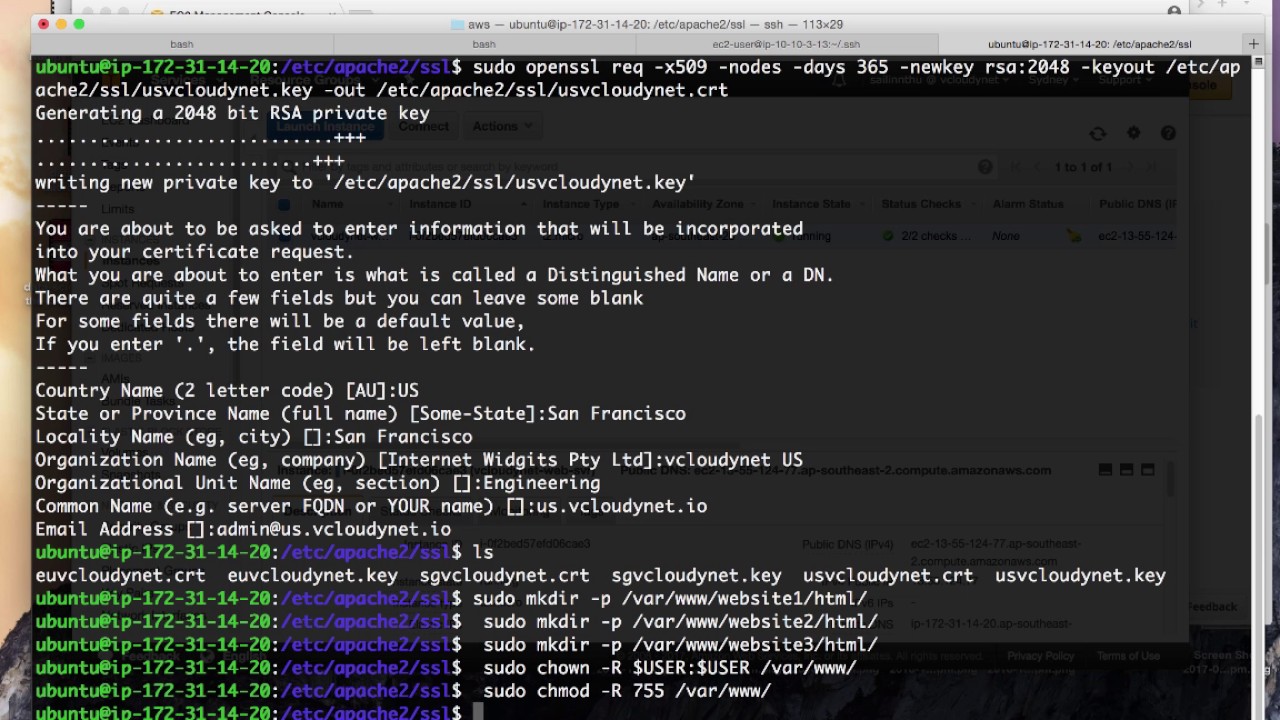Open the help question icon beside gear
This screenshot has height=720, width=1280.
pyautogui.click(x=1168, y=133)
